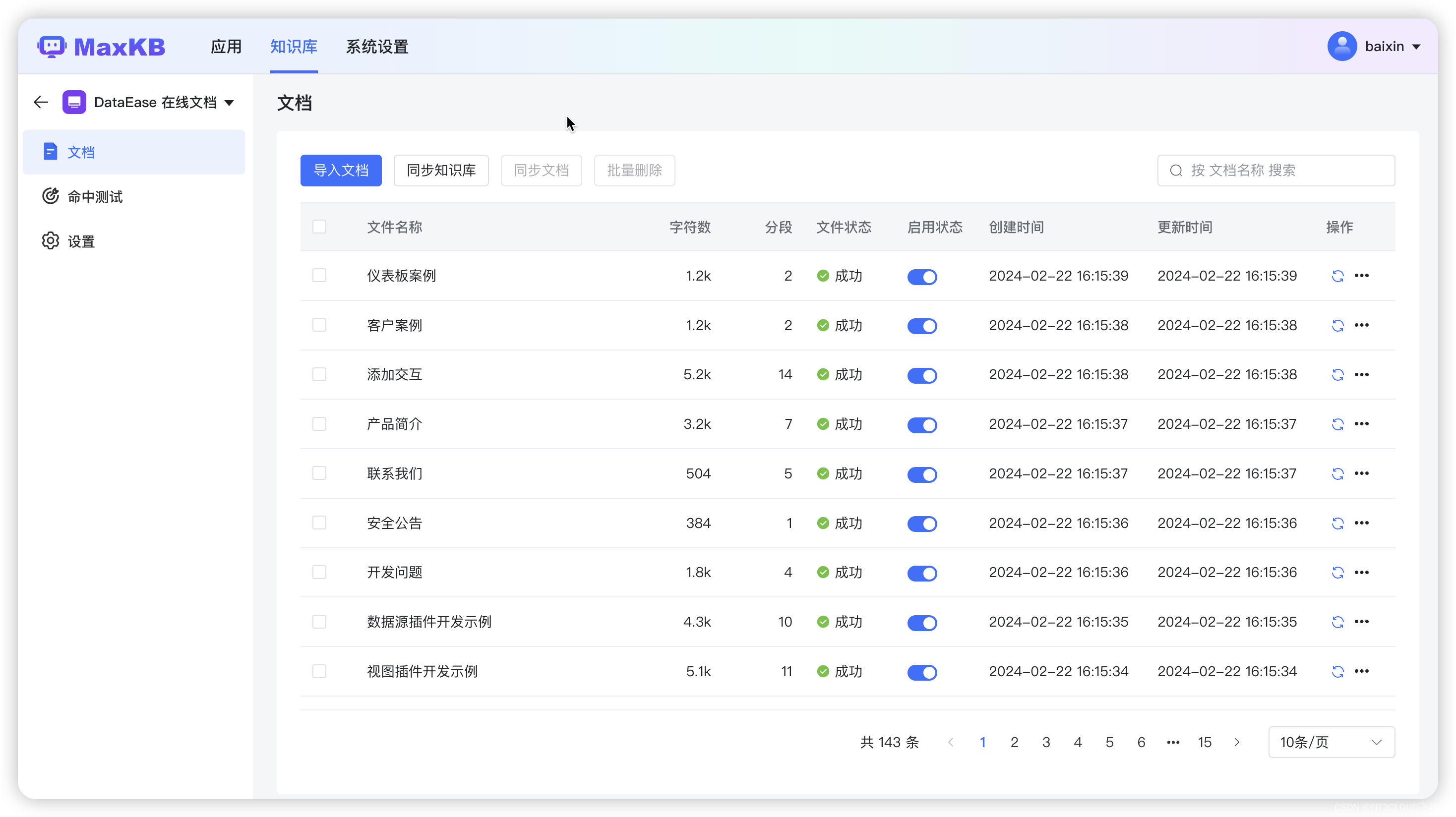This screenshot has width=1456, height=817.
Task: Open more actions for 安全公告
Action: [1362, 523]
